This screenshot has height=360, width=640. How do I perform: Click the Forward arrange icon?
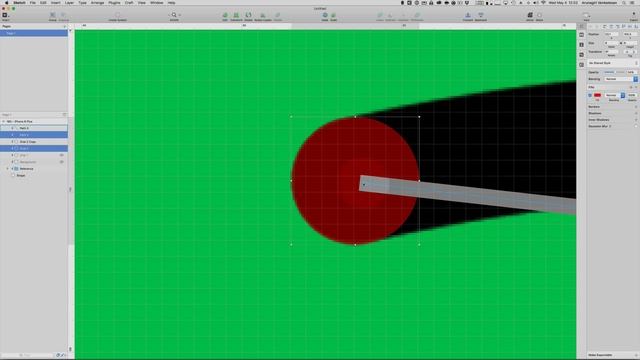coord(468,16)
